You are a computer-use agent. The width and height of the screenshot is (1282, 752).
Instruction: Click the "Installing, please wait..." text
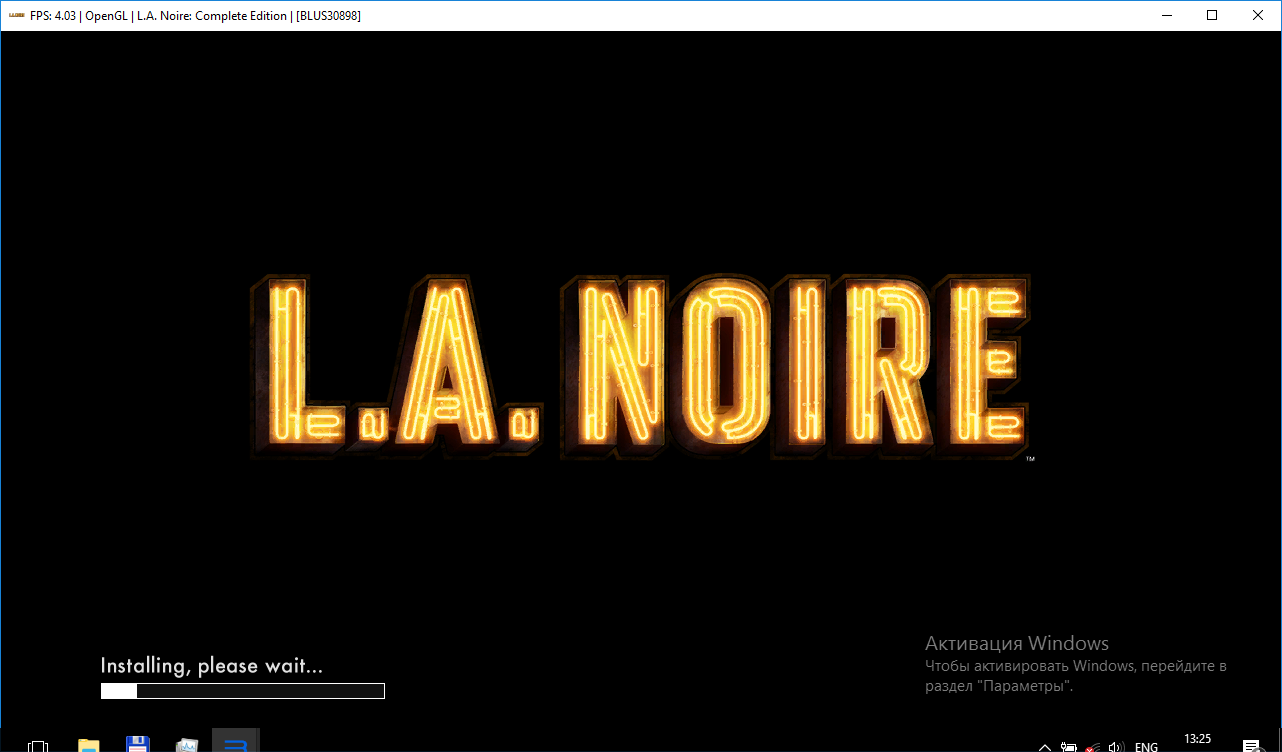(212, 666)
